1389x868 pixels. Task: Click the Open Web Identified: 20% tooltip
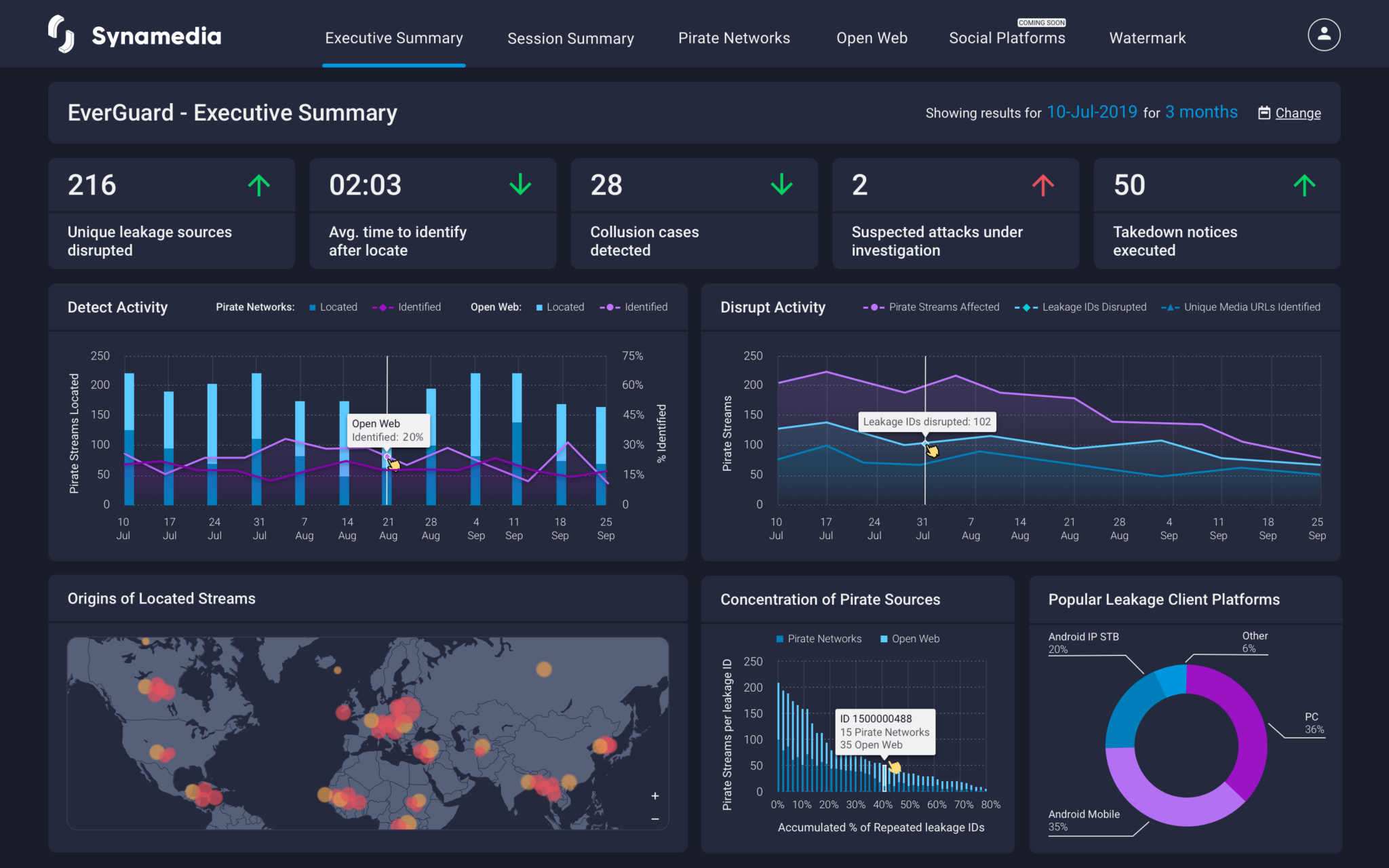click(x=387, y=430)
